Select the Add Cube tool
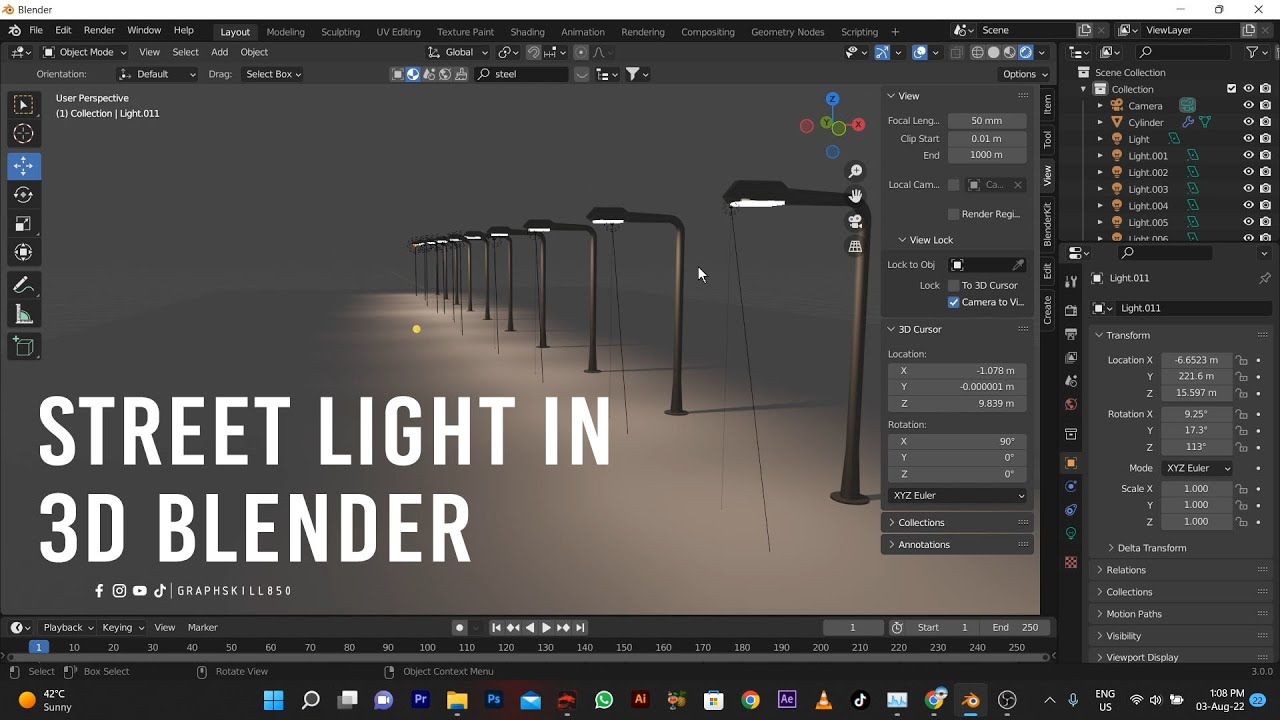Screen dimensions: 1280x720 point(24,348)
